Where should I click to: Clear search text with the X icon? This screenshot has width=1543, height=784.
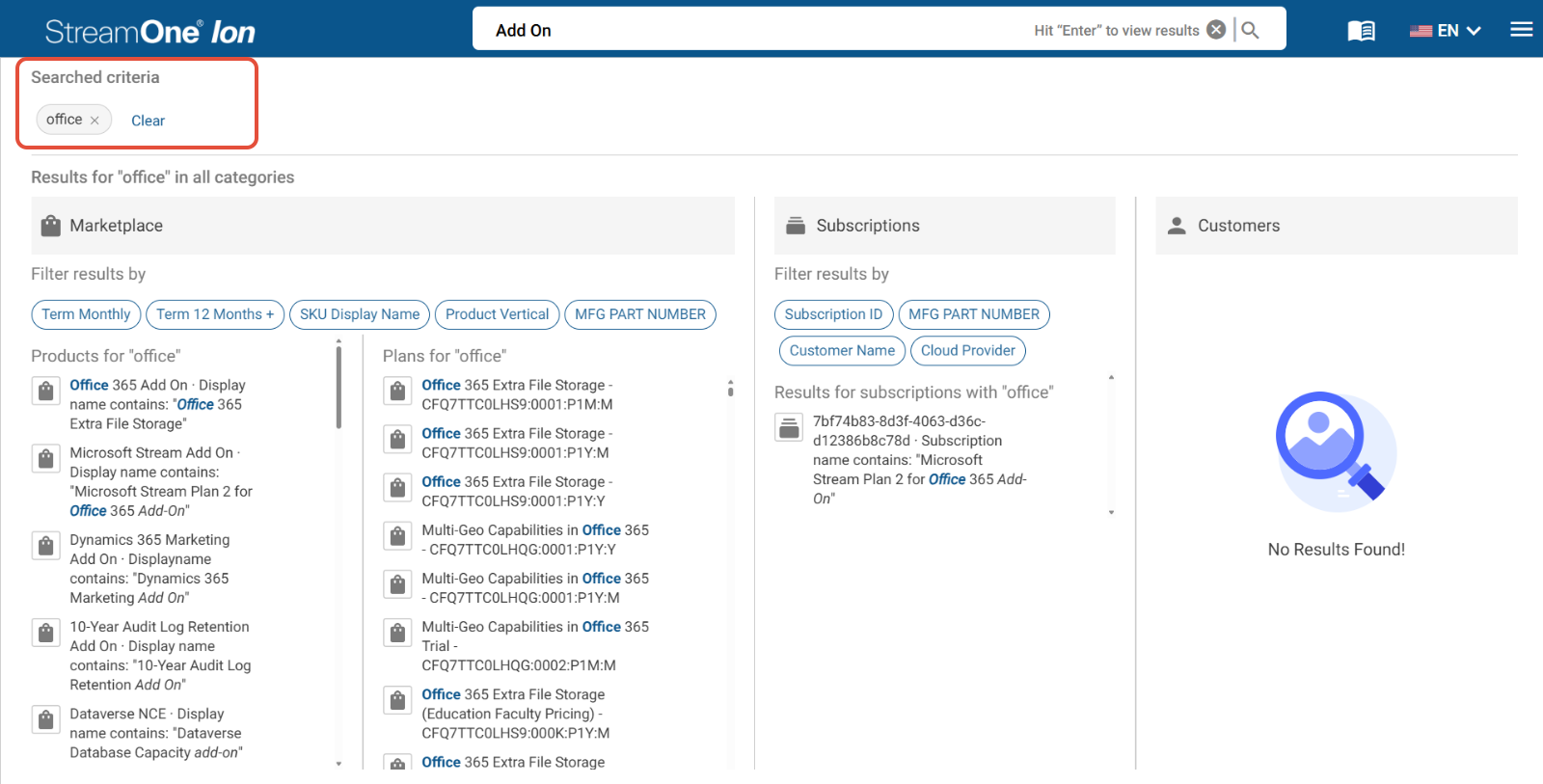(1216, 30)
